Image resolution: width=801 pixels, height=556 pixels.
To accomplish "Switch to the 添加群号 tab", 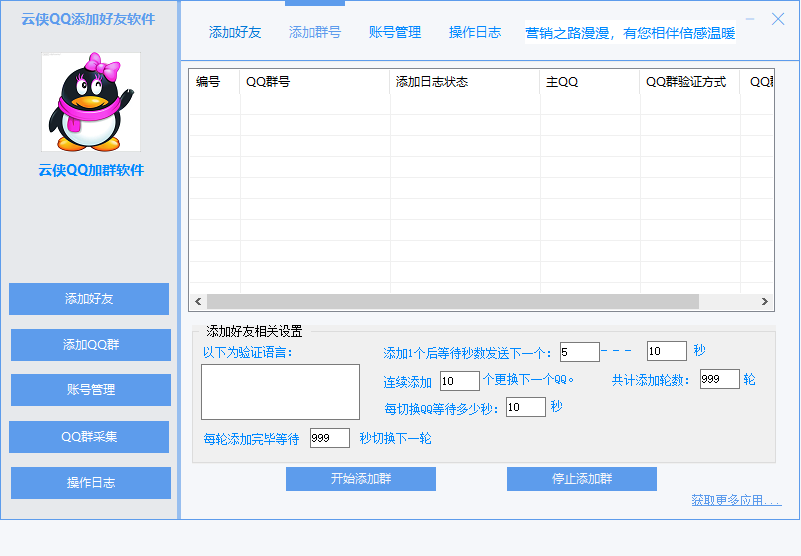I will (315, 32).
